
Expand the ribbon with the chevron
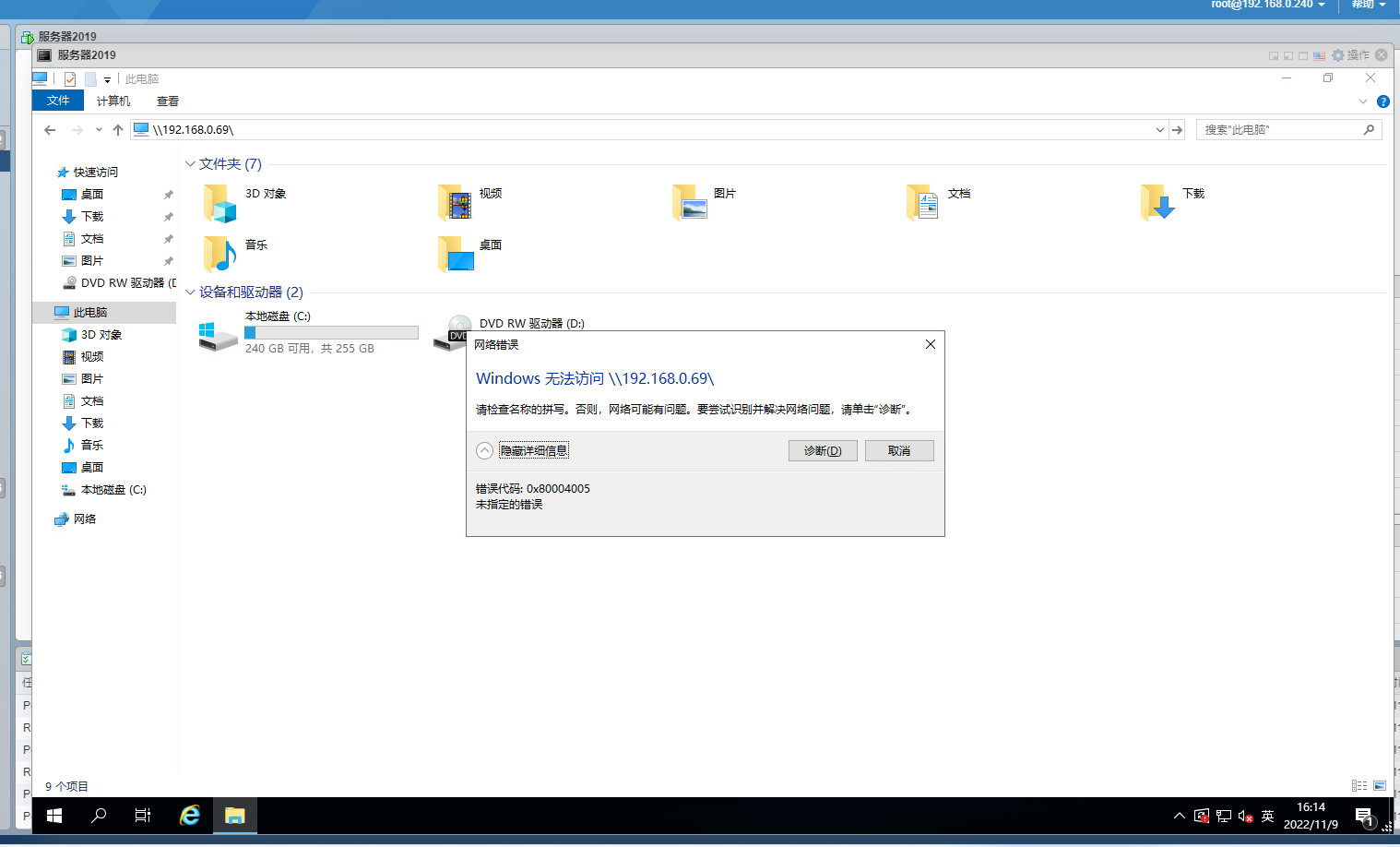[1363, 101]
